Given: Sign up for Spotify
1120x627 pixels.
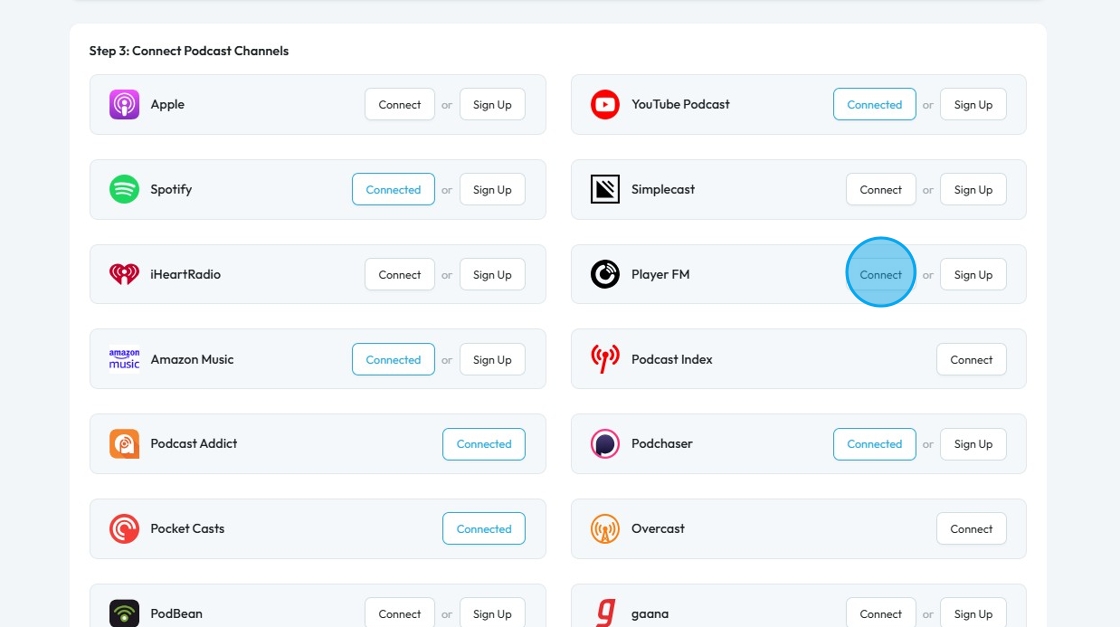Looking at the screenshot, I should pos(492,189).
